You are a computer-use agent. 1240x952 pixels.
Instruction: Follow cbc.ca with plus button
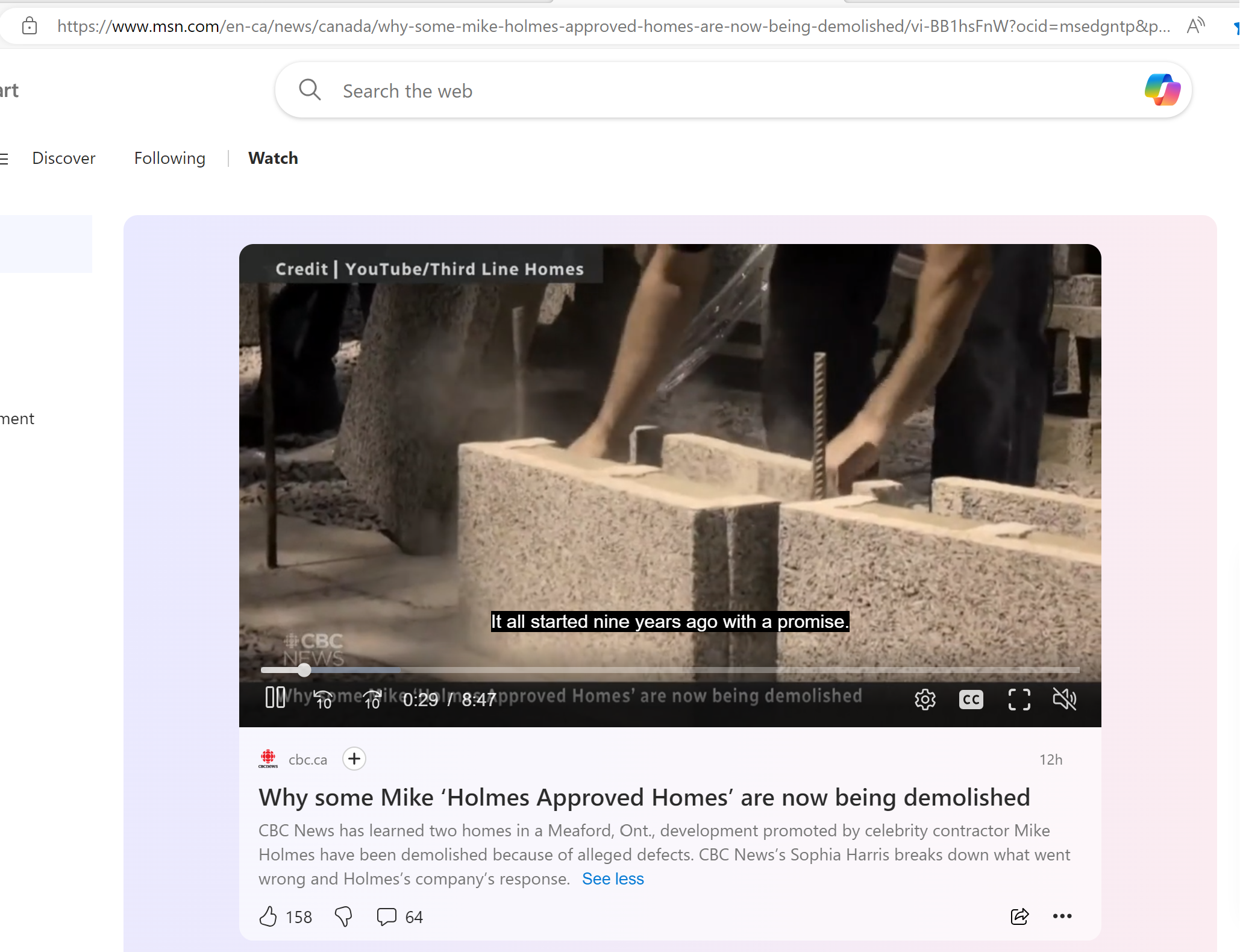[x=354, y=759]
